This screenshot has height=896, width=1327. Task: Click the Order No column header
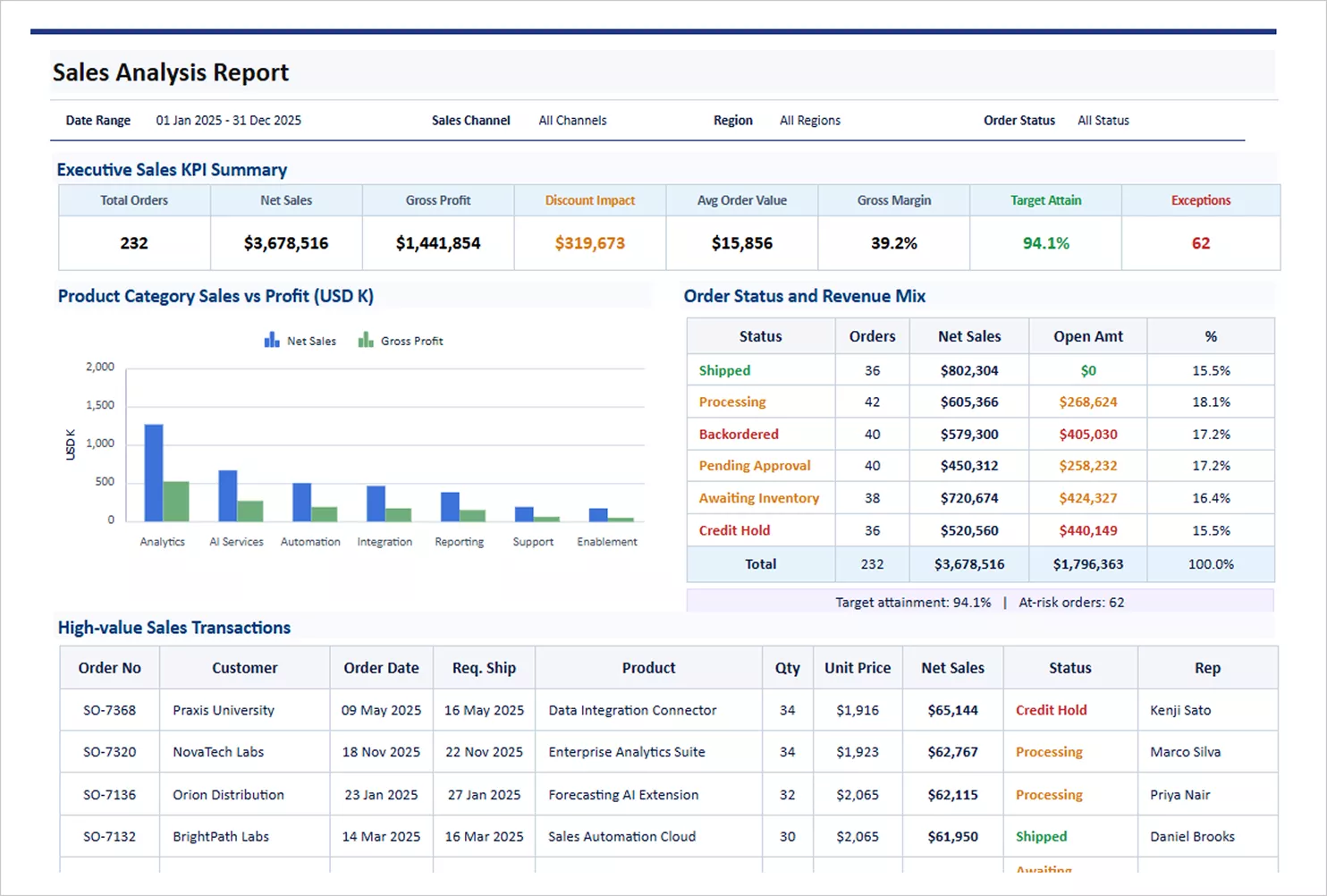(x=110, y=668)
